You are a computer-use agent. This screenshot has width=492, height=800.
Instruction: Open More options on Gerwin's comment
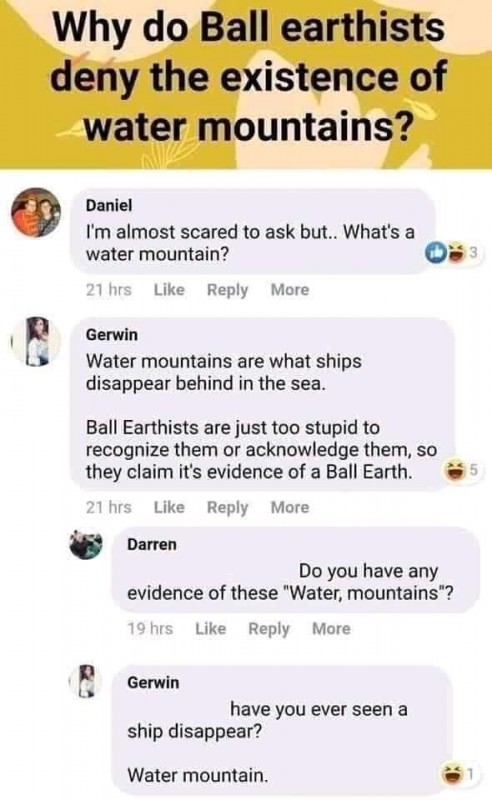(x=289, y=507)
